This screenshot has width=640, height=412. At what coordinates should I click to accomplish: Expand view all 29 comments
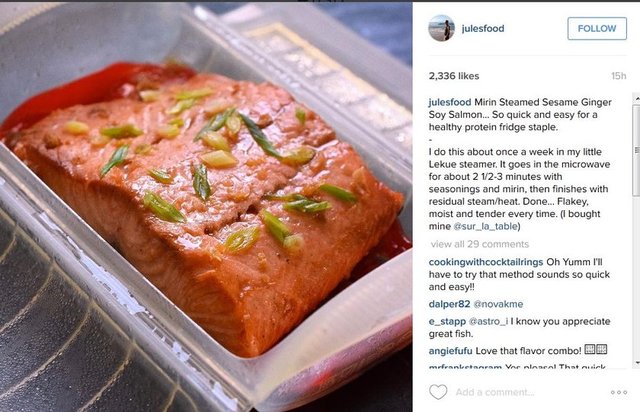[x=480, y=244]
